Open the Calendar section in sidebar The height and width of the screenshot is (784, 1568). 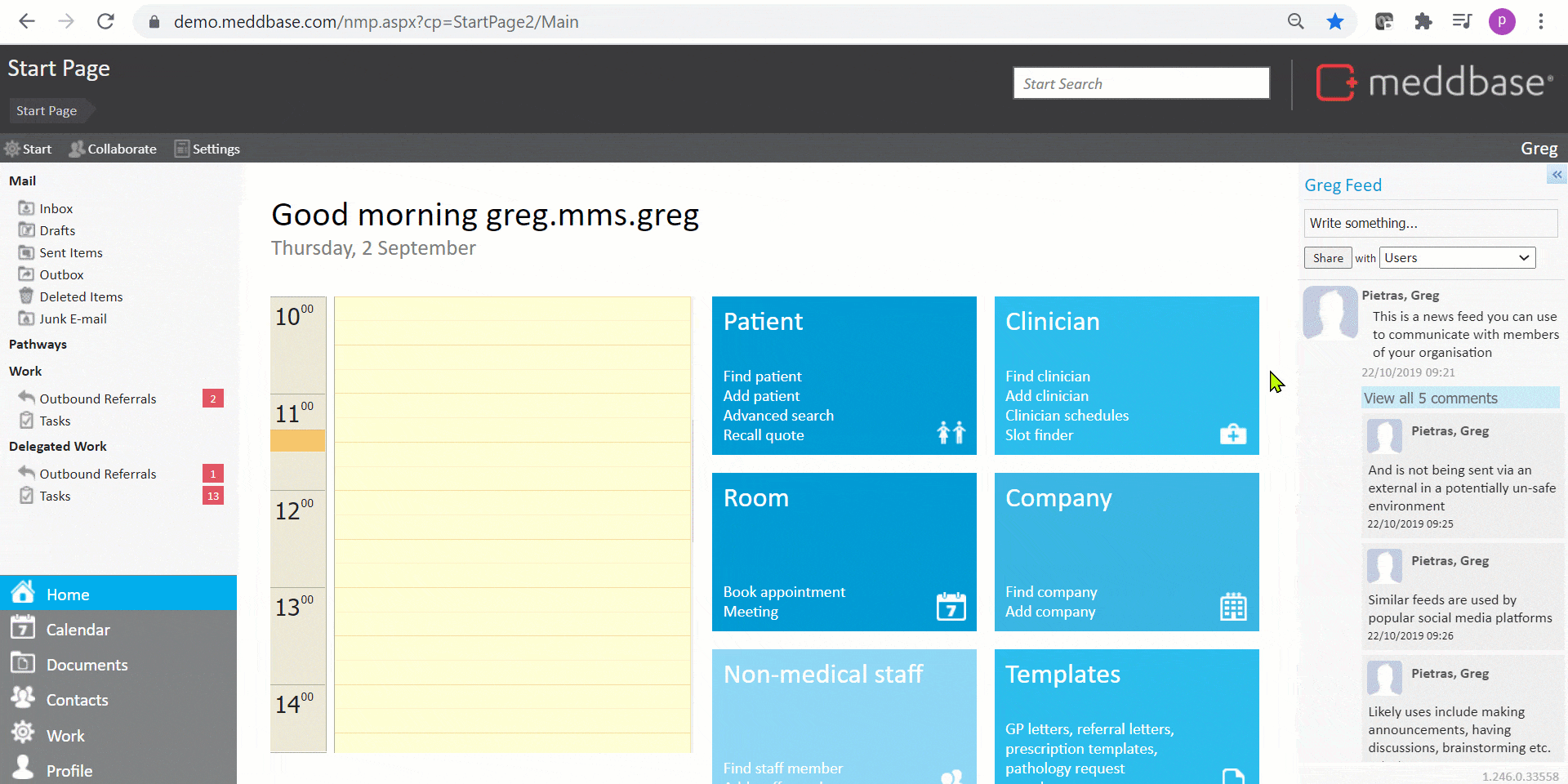(x=78, y=630)
